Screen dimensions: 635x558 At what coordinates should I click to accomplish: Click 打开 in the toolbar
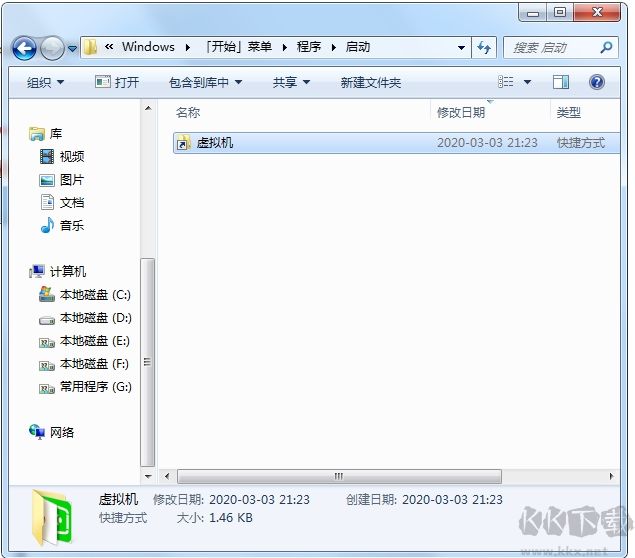tap(117, 82)
